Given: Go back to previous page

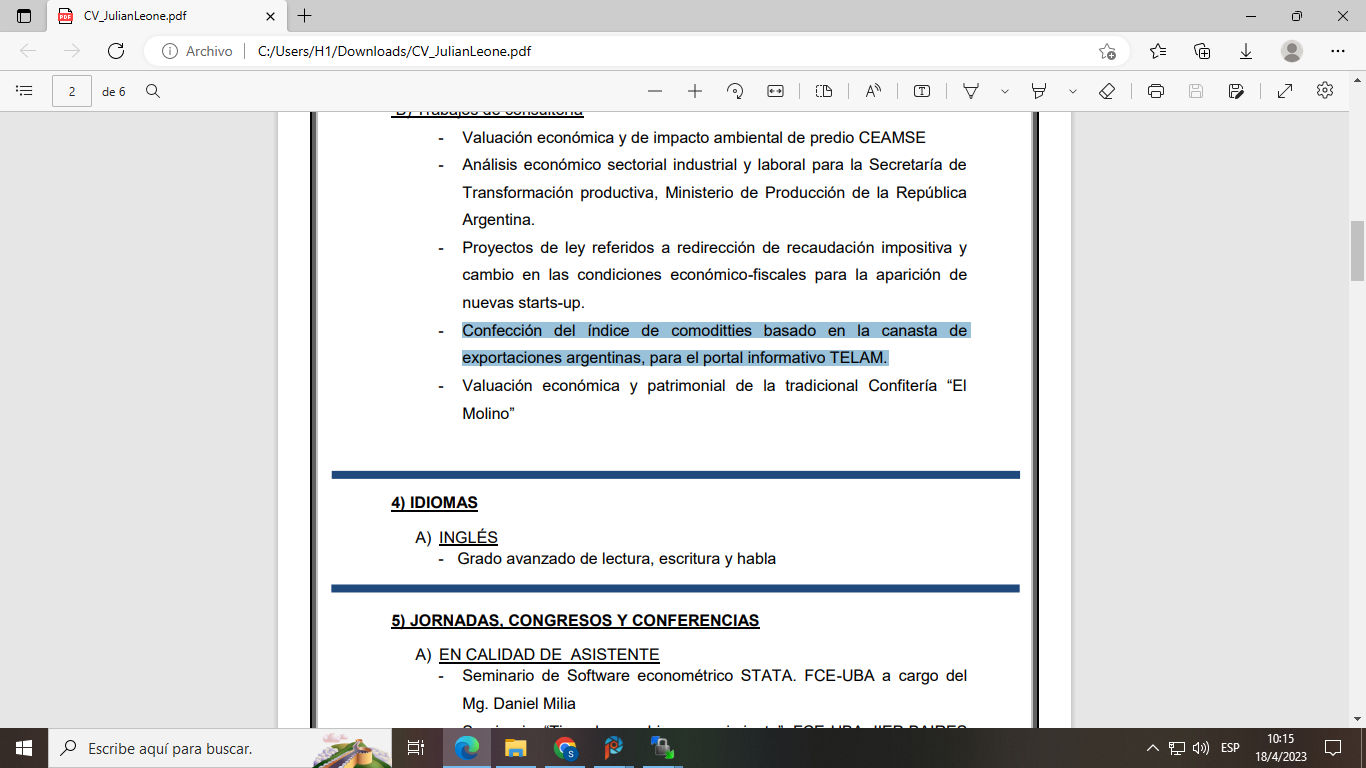Looking at the screenshot, I should pos(28,51).
